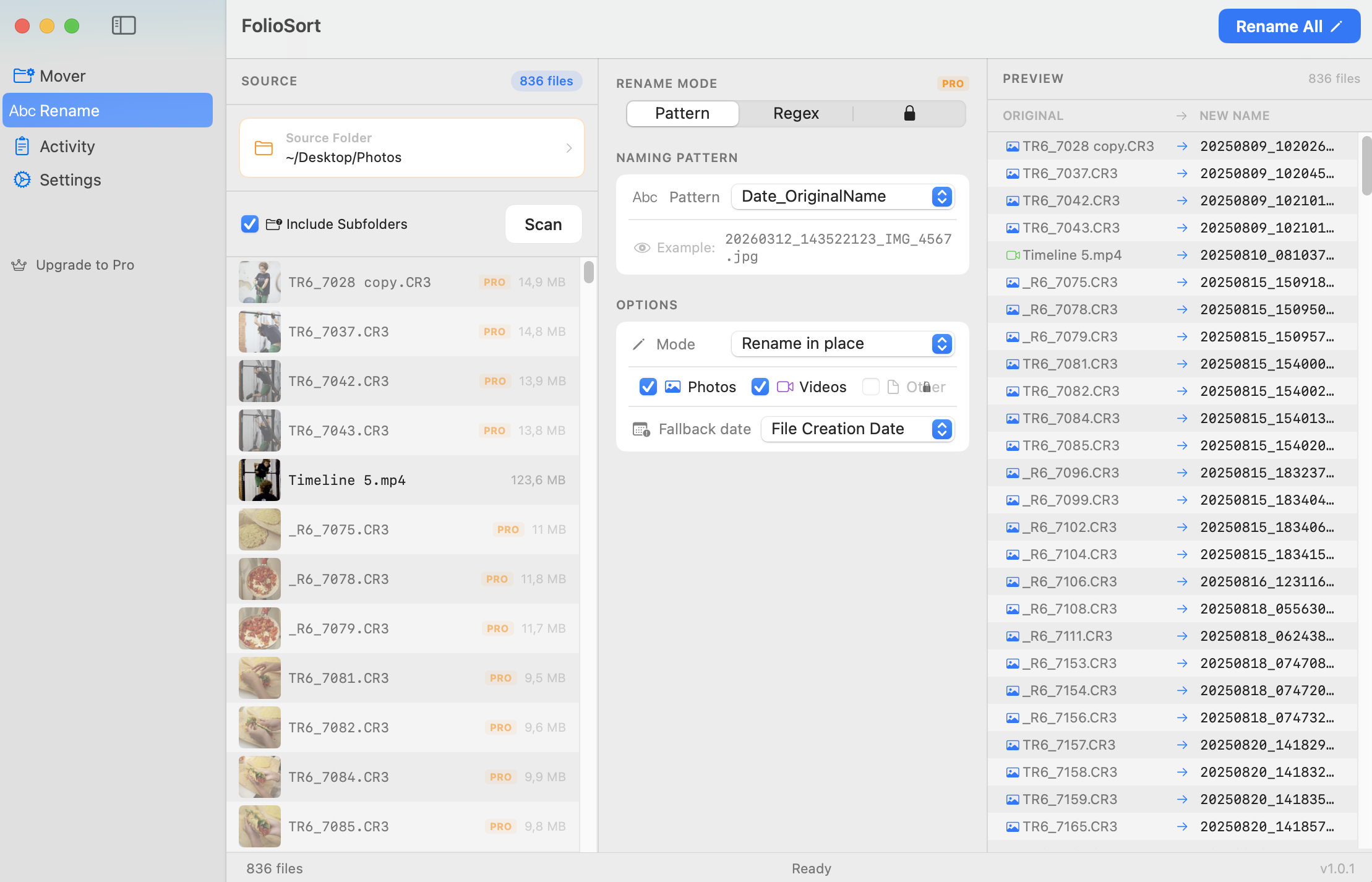Click the 836 files badge in Source
This screenshot has height=882, width=1372.
point(546,81)
